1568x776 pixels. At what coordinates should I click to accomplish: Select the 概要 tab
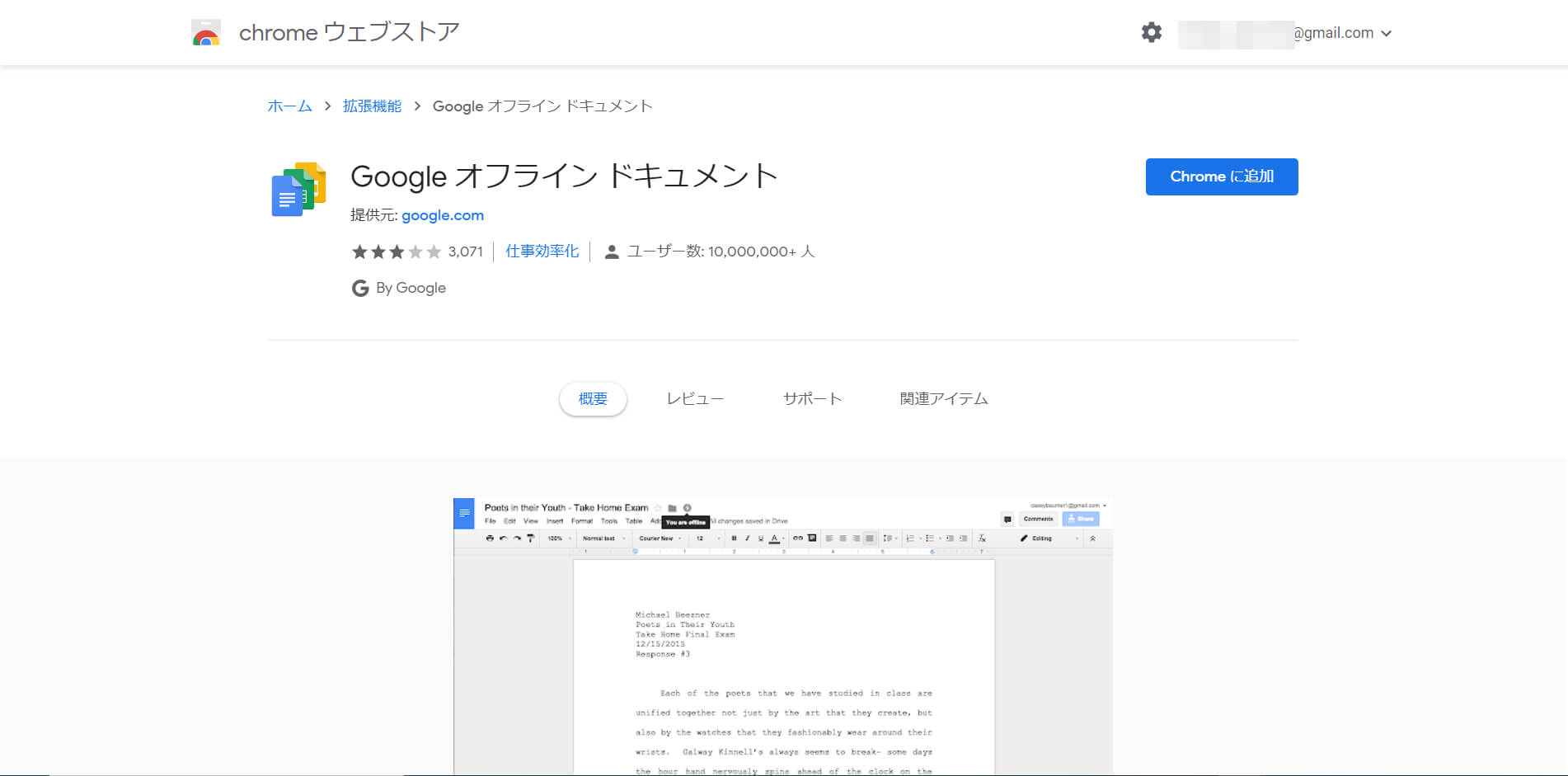point(593,399)
